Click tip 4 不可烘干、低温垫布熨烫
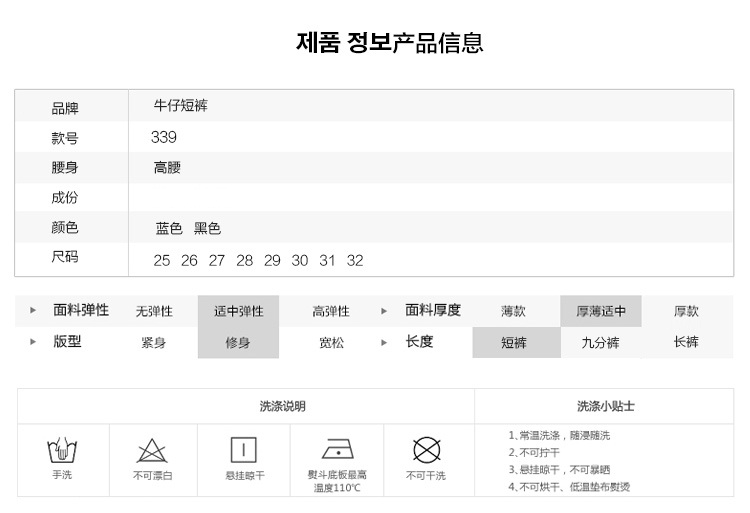 tap(569, 487)
